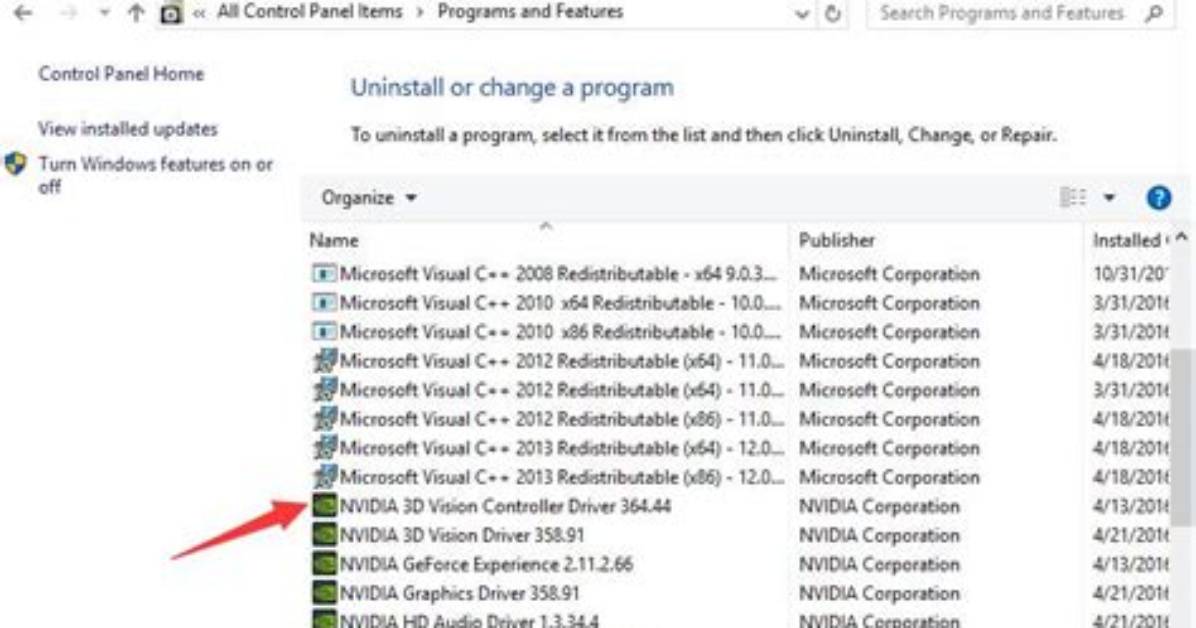Open Control Panel Home link
Viewport: 1196px width, 628px height.
pyautogui.click(x=121, y=74)
